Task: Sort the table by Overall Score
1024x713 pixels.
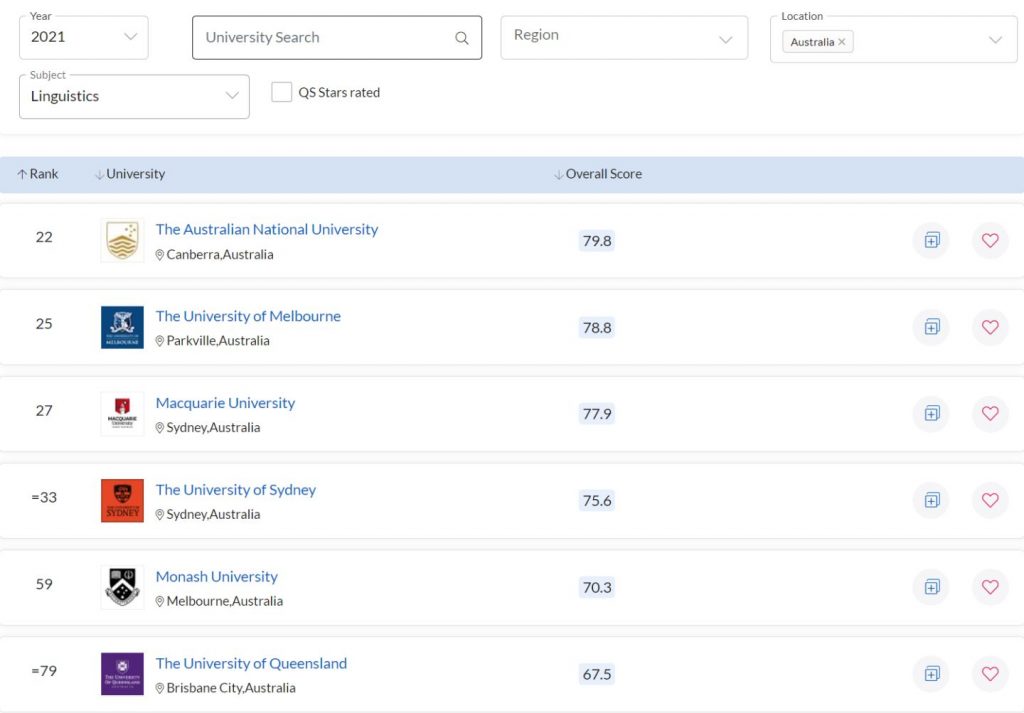Action: tap(598, 174)
